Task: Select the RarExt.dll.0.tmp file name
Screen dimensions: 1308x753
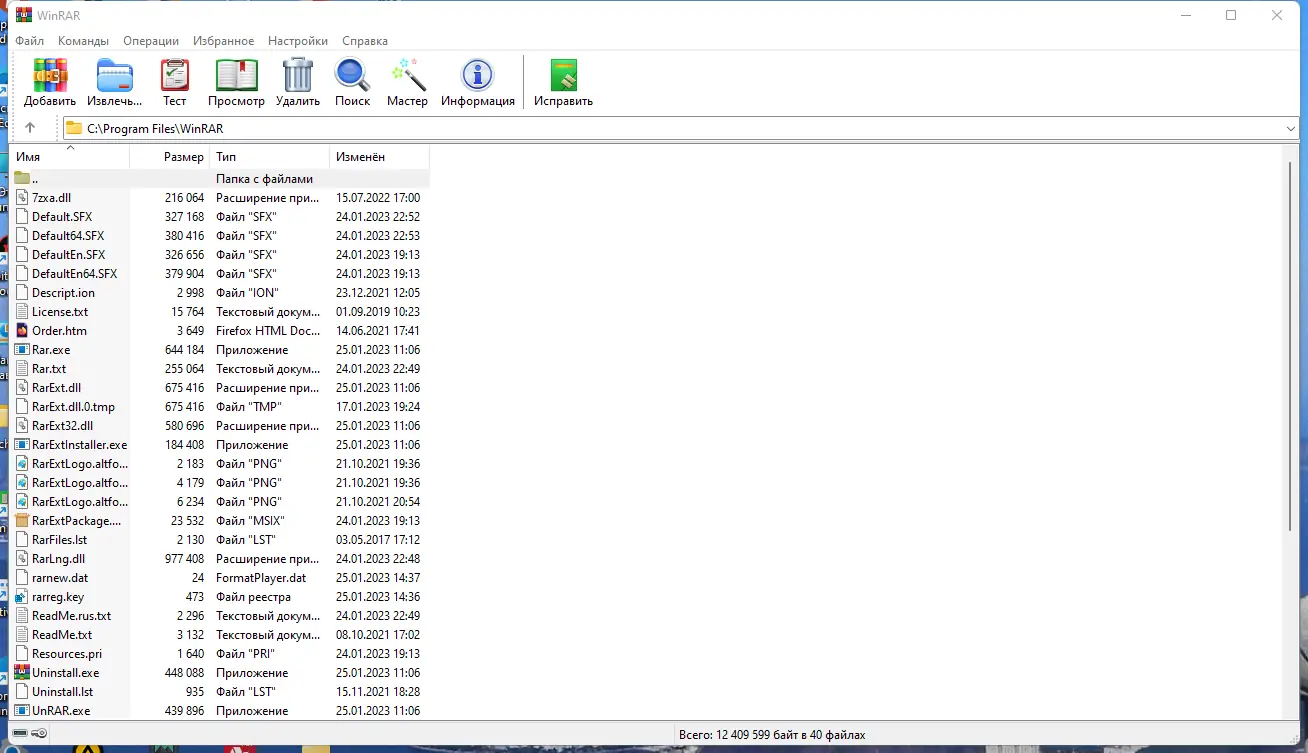Action: tap(73, 407)
